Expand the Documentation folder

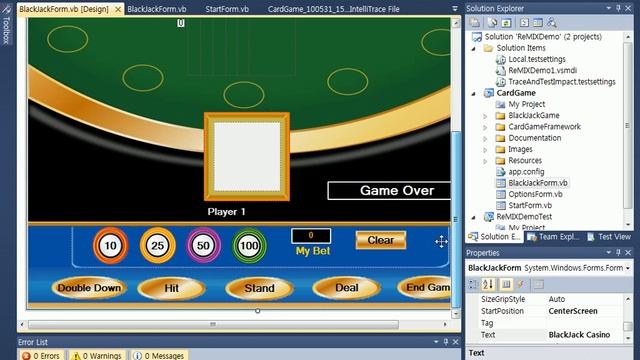(x=485, y=139)
